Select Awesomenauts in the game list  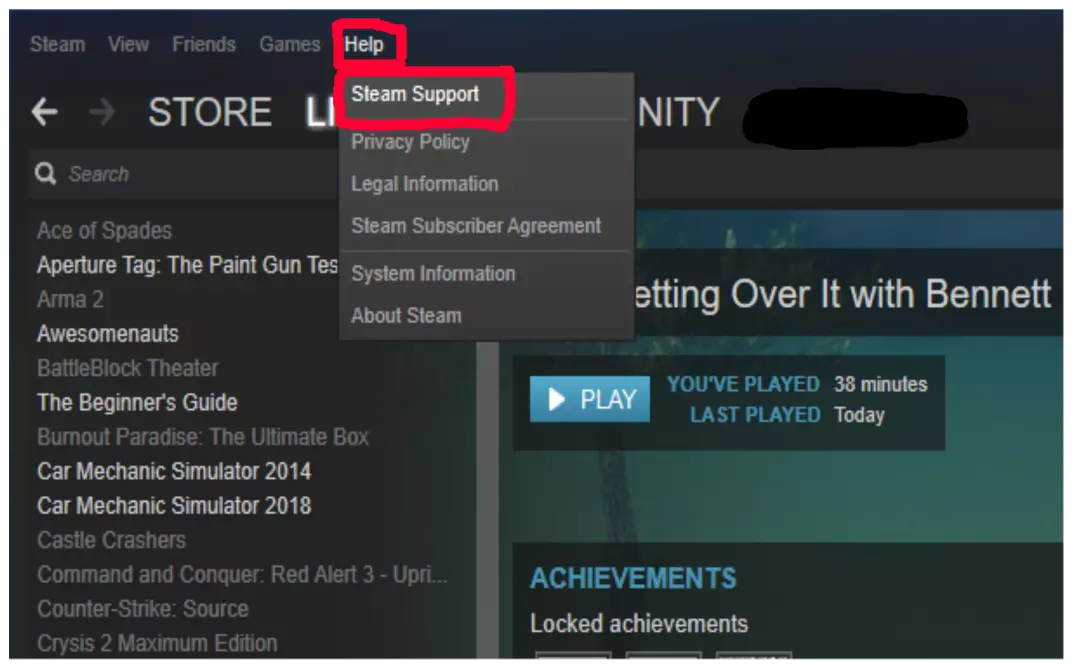coord(107,334)
